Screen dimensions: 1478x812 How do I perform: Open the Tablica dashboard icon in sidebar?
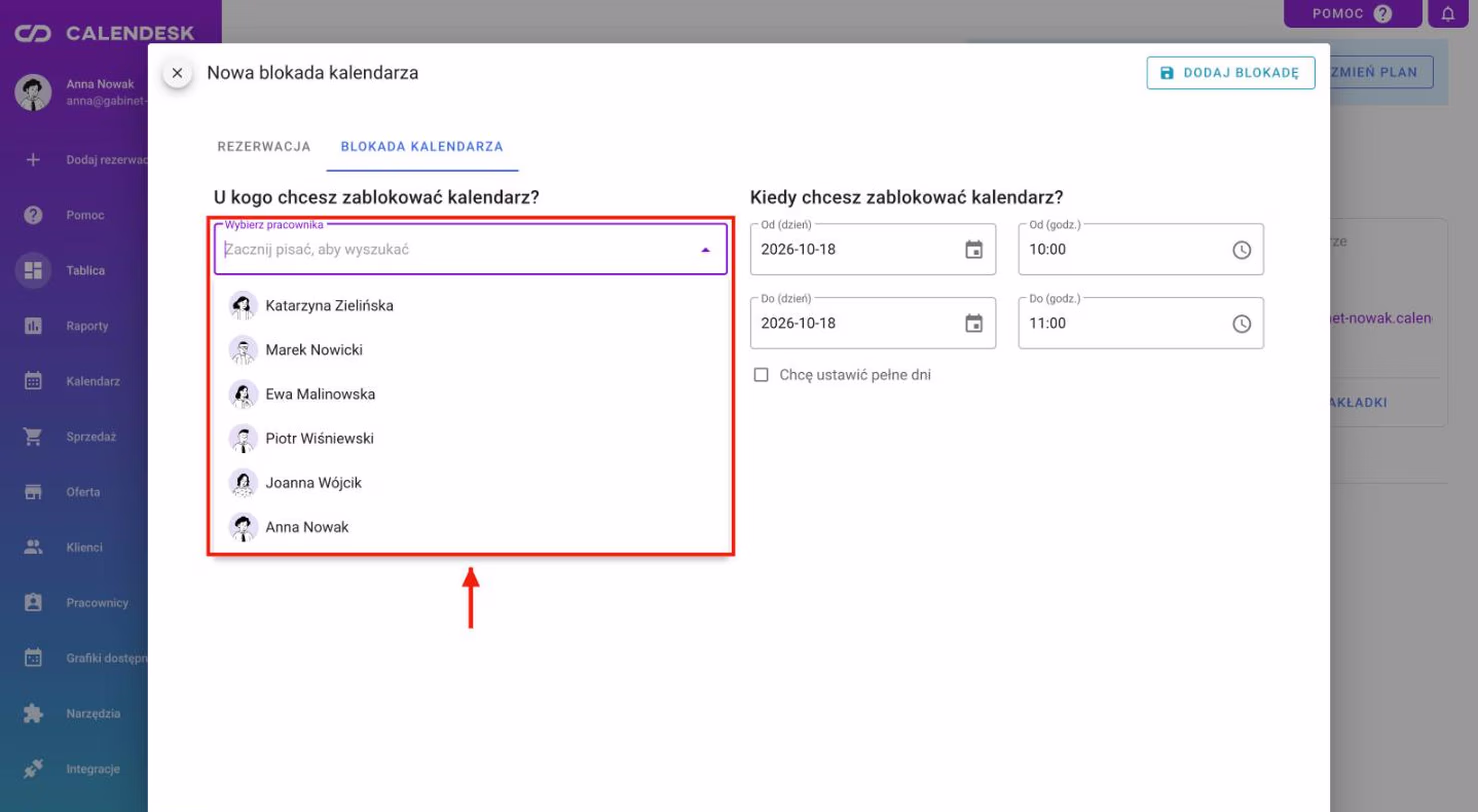tap(33, 270)
